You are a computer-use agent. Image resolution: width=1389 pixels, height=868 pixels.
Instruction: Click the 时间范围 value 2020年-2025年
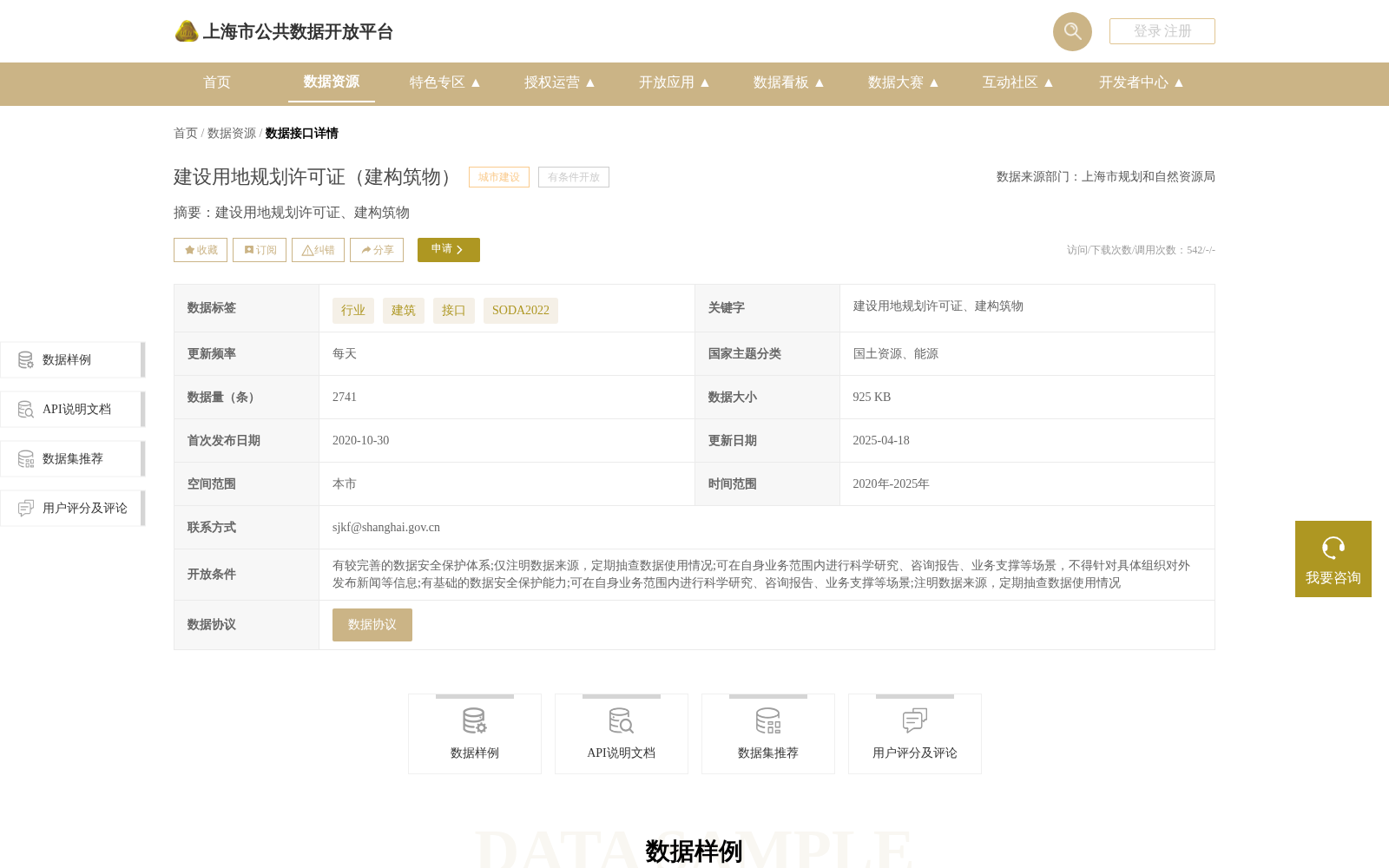[x=891, y=484]
